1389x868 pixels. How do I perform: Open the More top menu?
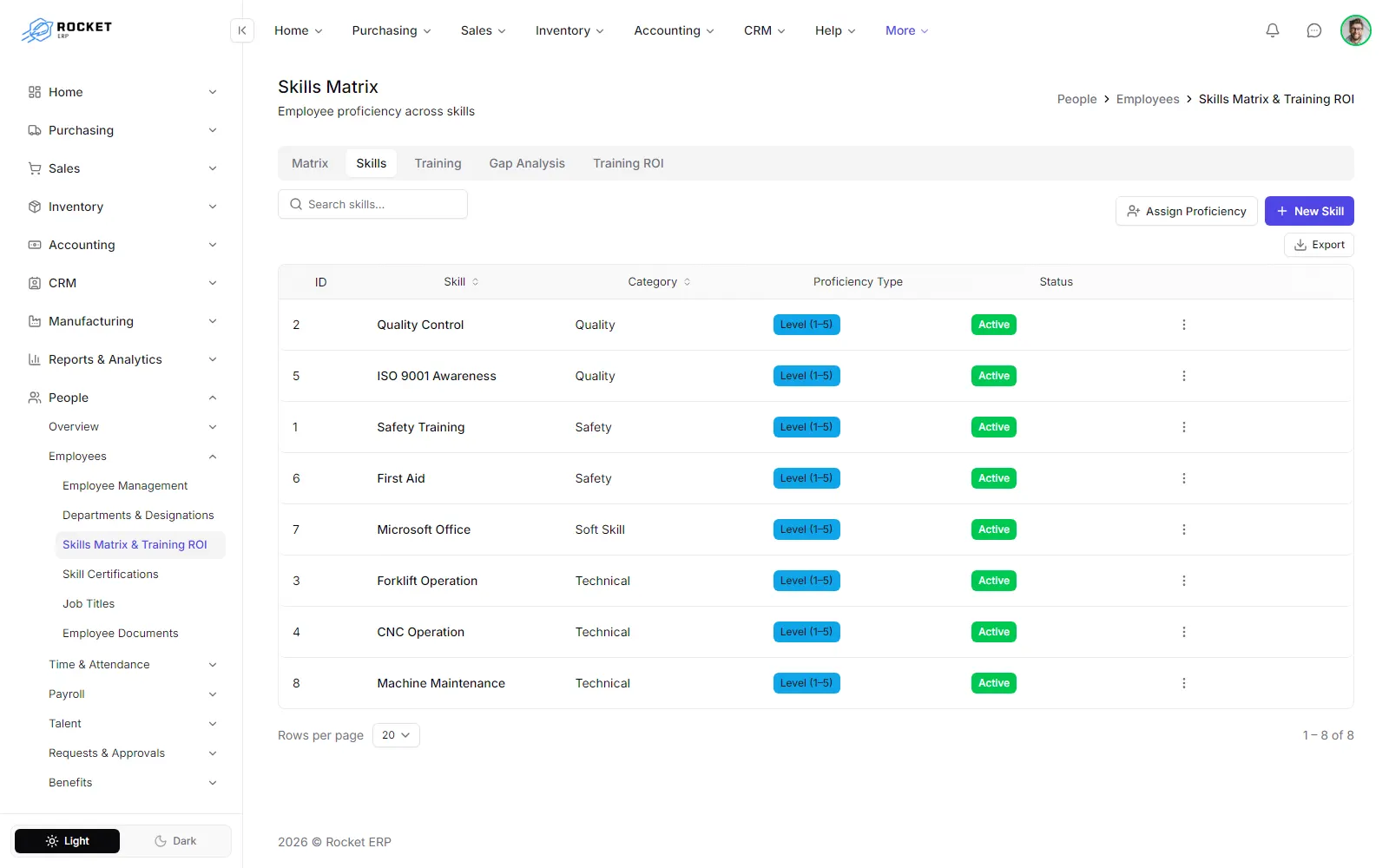tap(906, 30)
